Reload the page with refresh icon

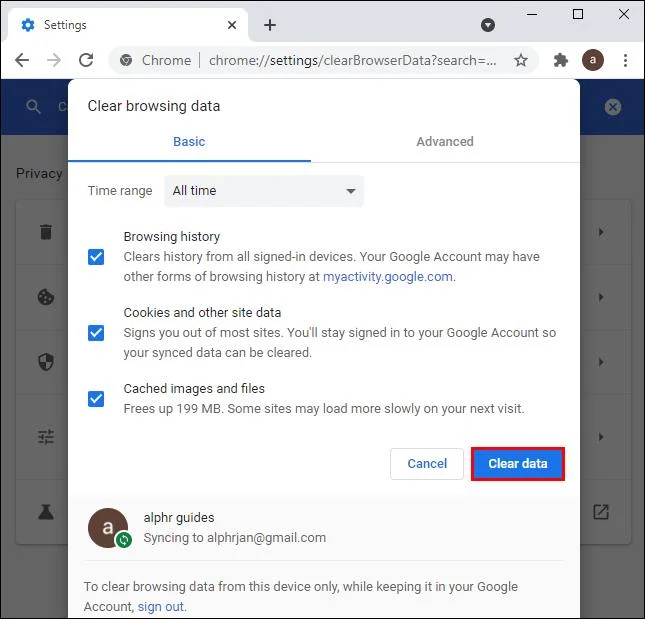[86, 60]
